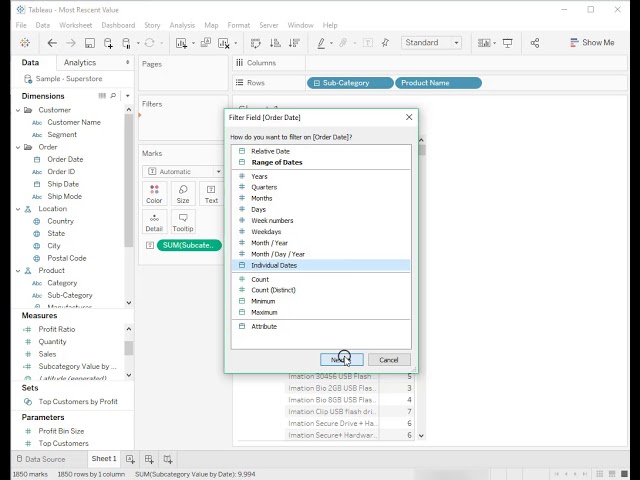Click the Next button in filter dialog
The width and height of the screenshot is (640, 480).
(x=342, y=360)
